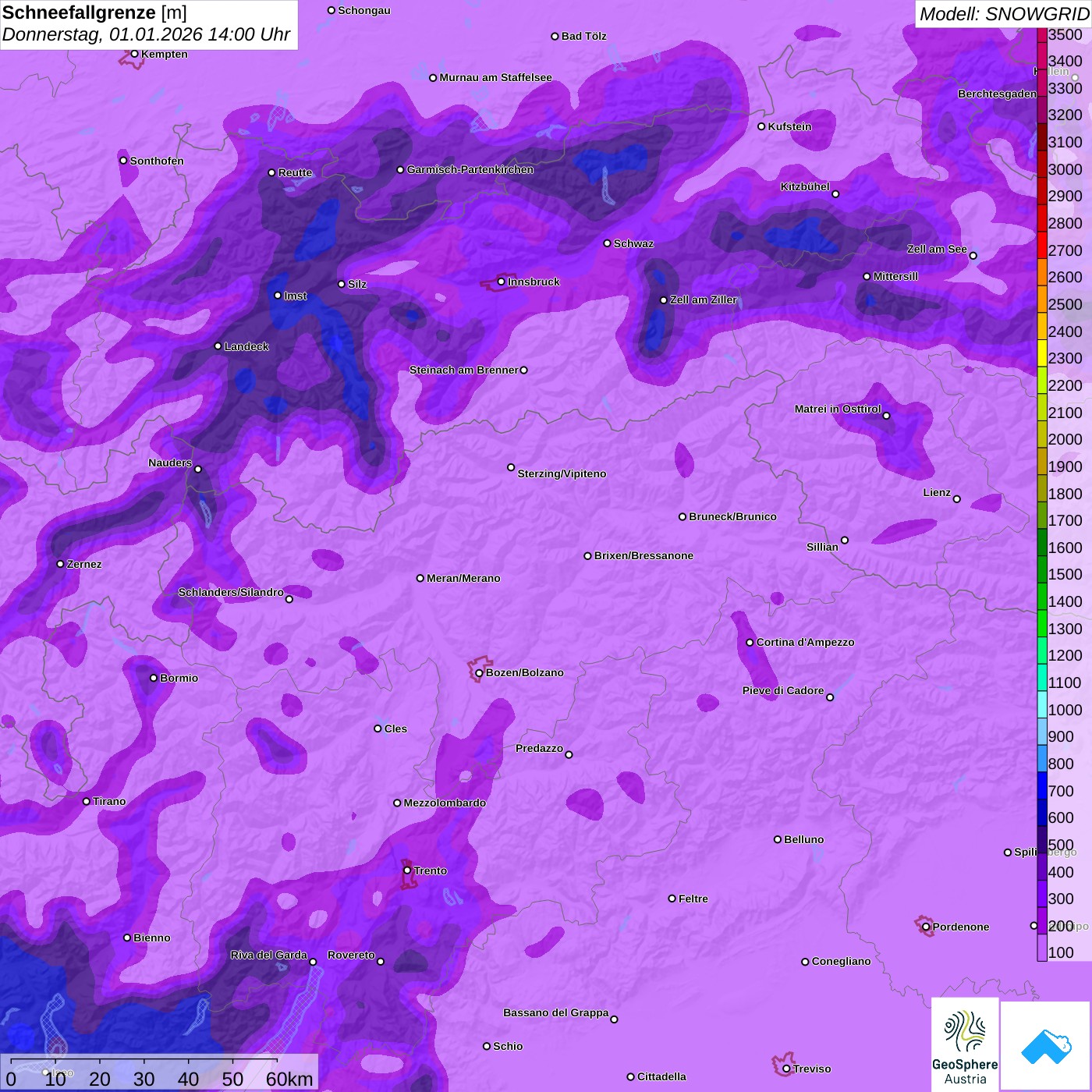The image size is (1092, 1092).
Task: Select the Lienz marker circle
Action: click(x=957, y=499)
